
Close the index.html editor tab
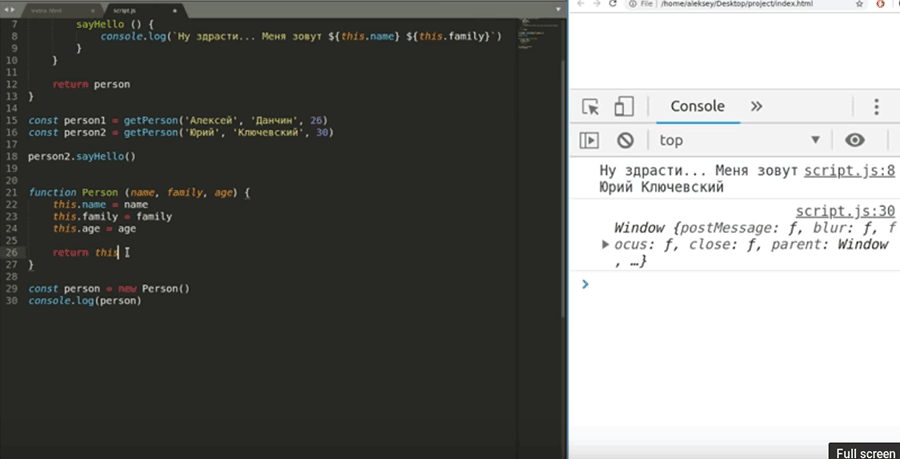click(94, 10)
